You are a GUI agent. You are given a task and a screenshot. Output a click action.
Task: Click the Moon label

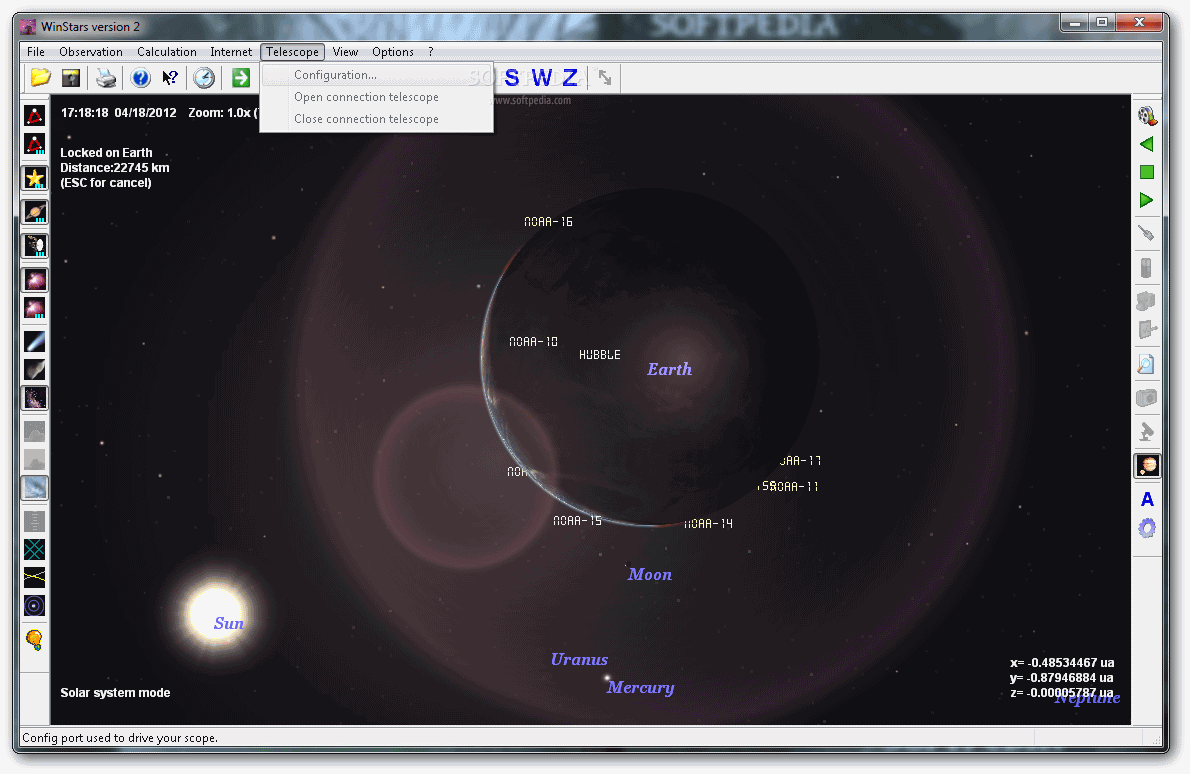click(650, 574)
